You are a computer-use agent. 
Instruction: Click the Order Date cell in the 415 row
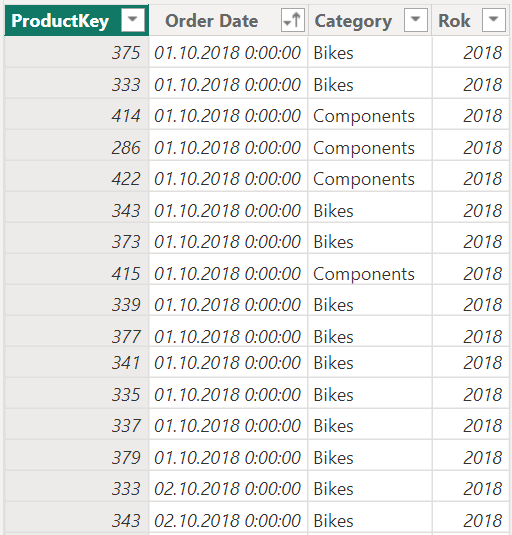pyautogui.click(x=229, y=274)
